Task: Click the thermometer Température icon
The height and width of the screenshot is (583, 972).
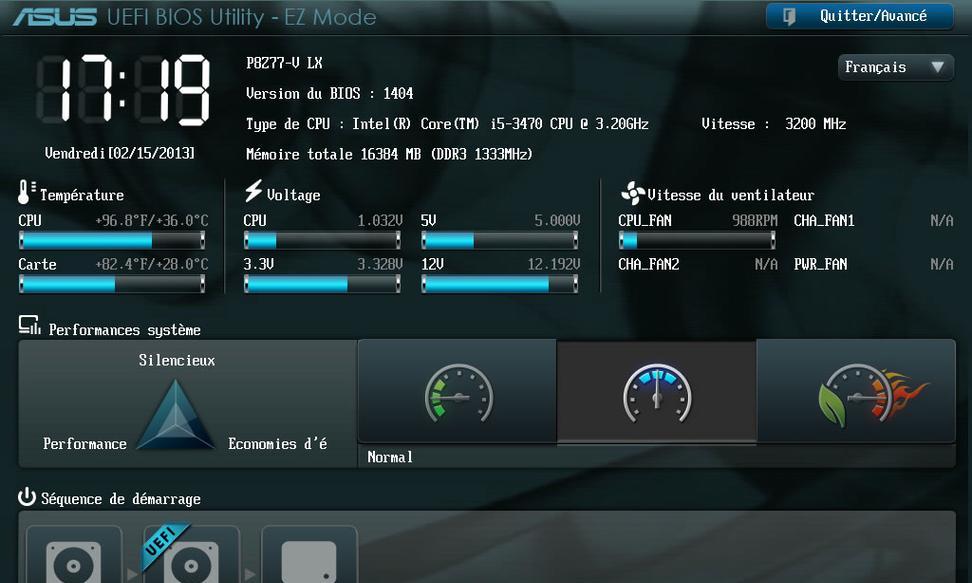Action: 25,192
